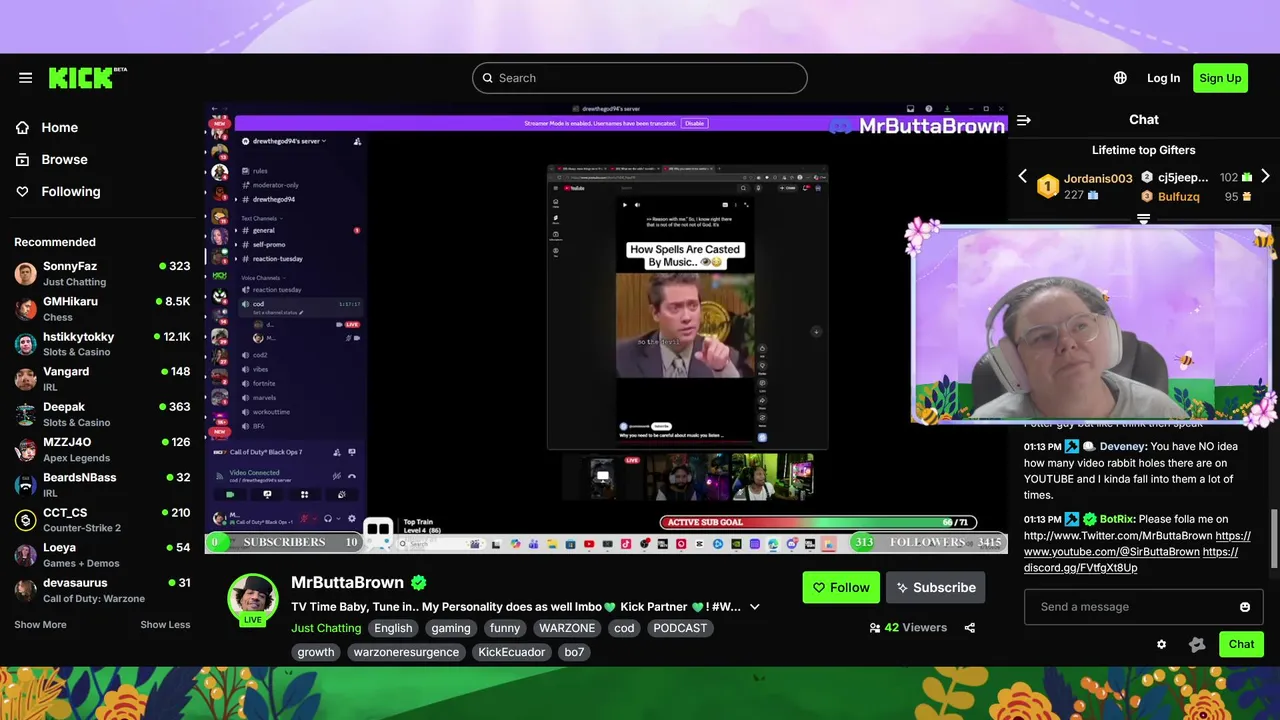Select the KickEcuador tag
The image size is (1280, 720).
(x=512, y=652)
